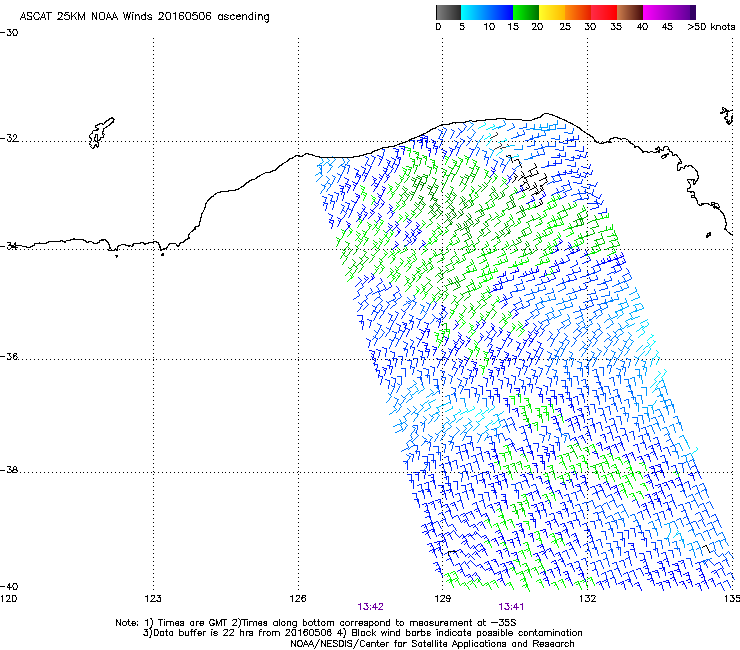
Task: Click the yellow 20-25 knots legend swatch
Action: [x=552, y=12]
